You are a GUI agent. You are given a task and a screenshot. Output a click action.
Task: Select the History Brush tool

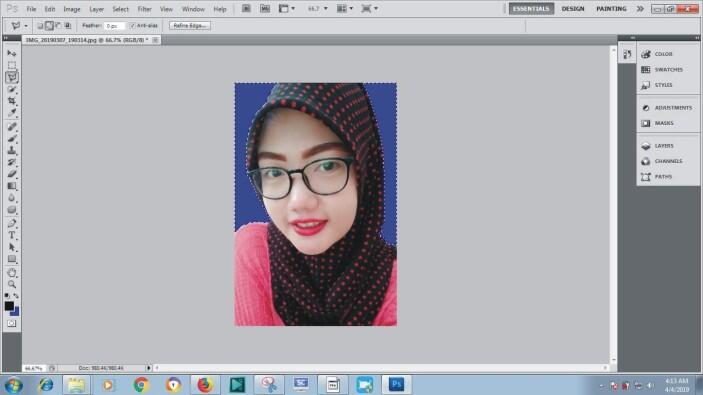[x=12, y=162]
